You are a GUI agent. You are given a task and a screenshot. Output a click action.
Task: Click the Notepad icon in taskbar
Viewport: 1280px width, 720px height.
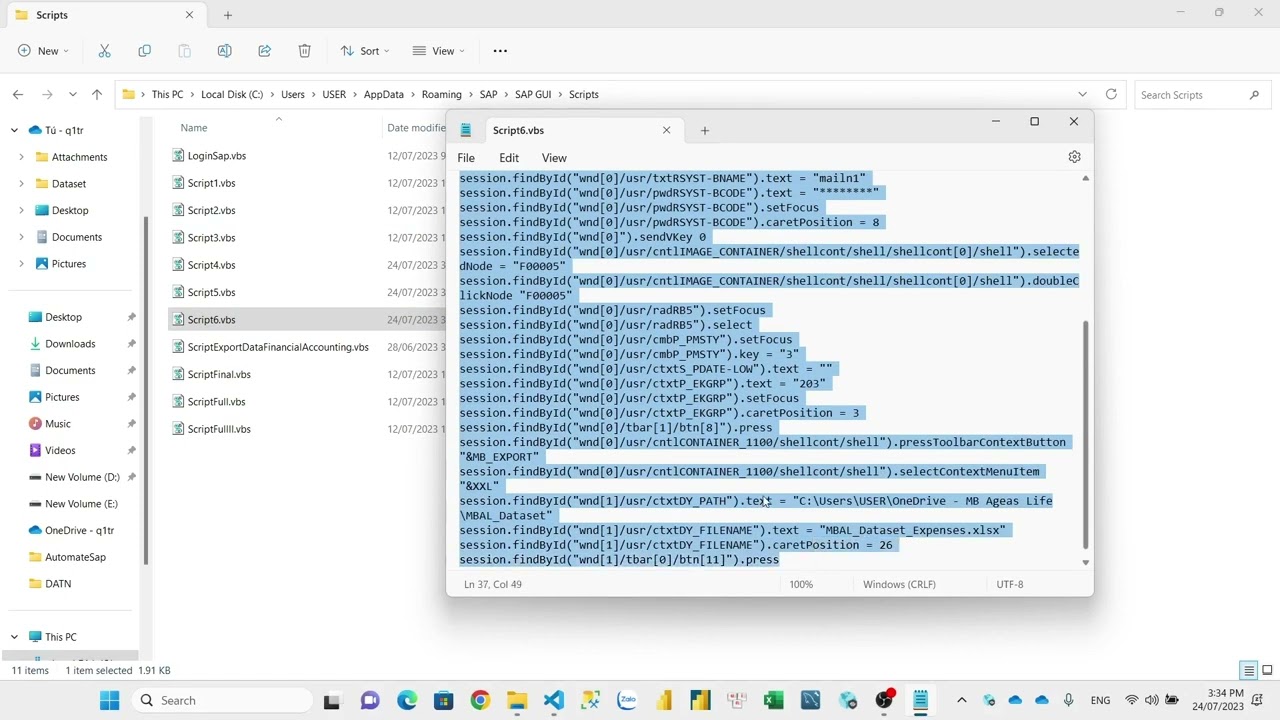tap(920, 700)
